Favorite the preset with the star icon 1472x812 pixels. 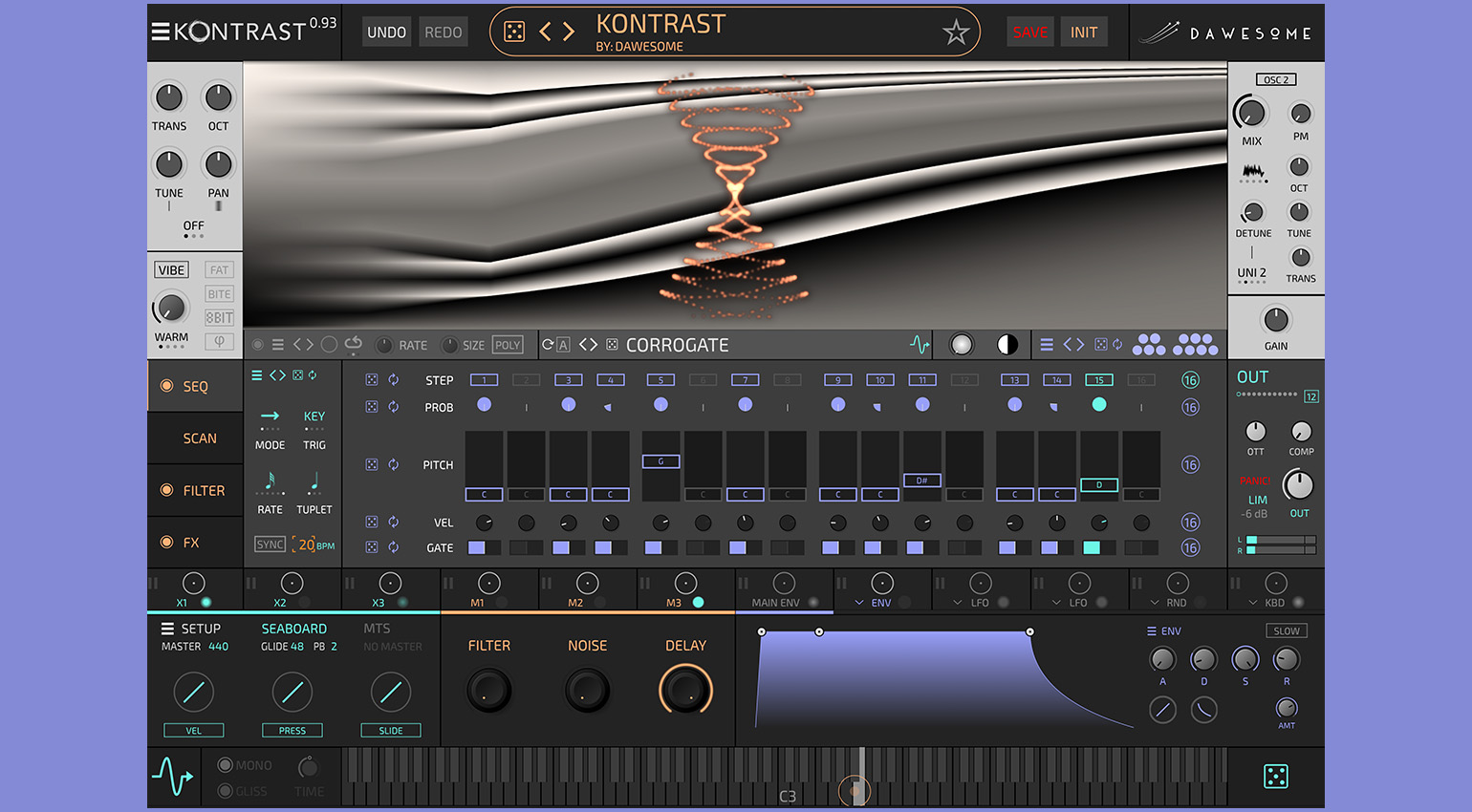[955, 32]
